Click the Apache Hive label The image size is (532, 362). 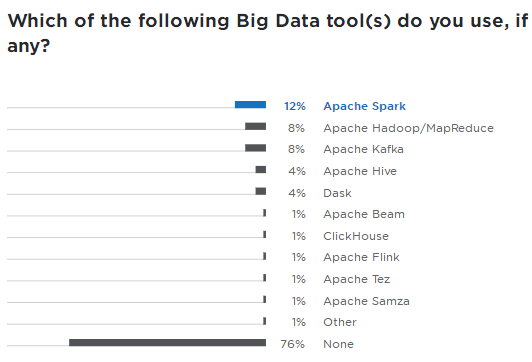(360, 171)
